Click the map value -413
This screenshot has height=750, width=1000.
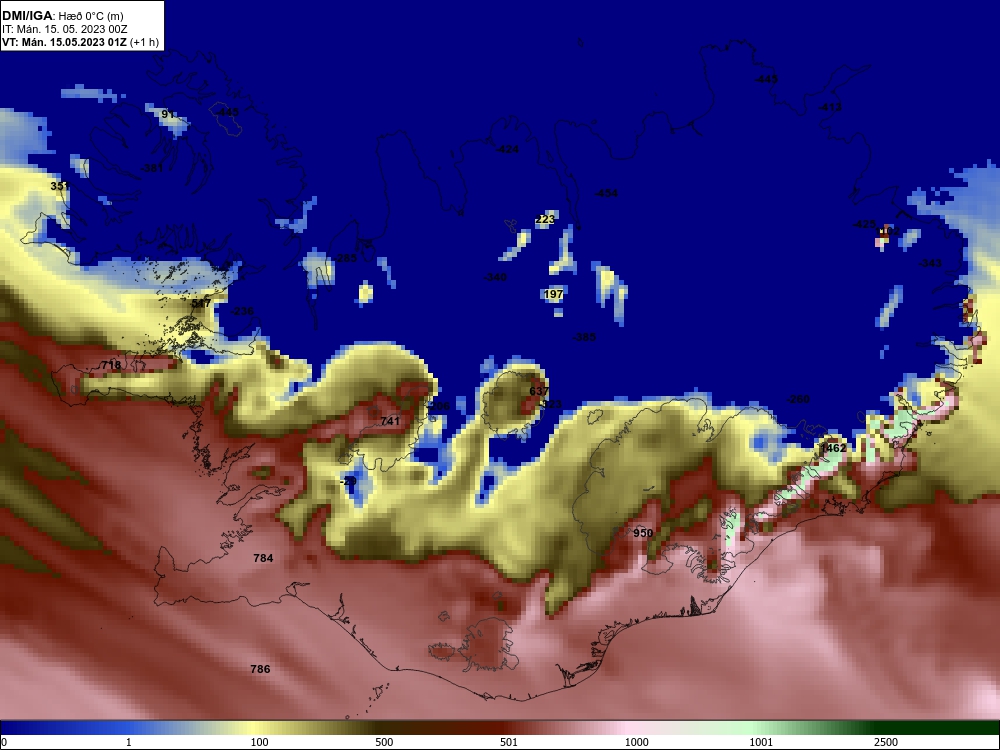(x=830, y=107)
